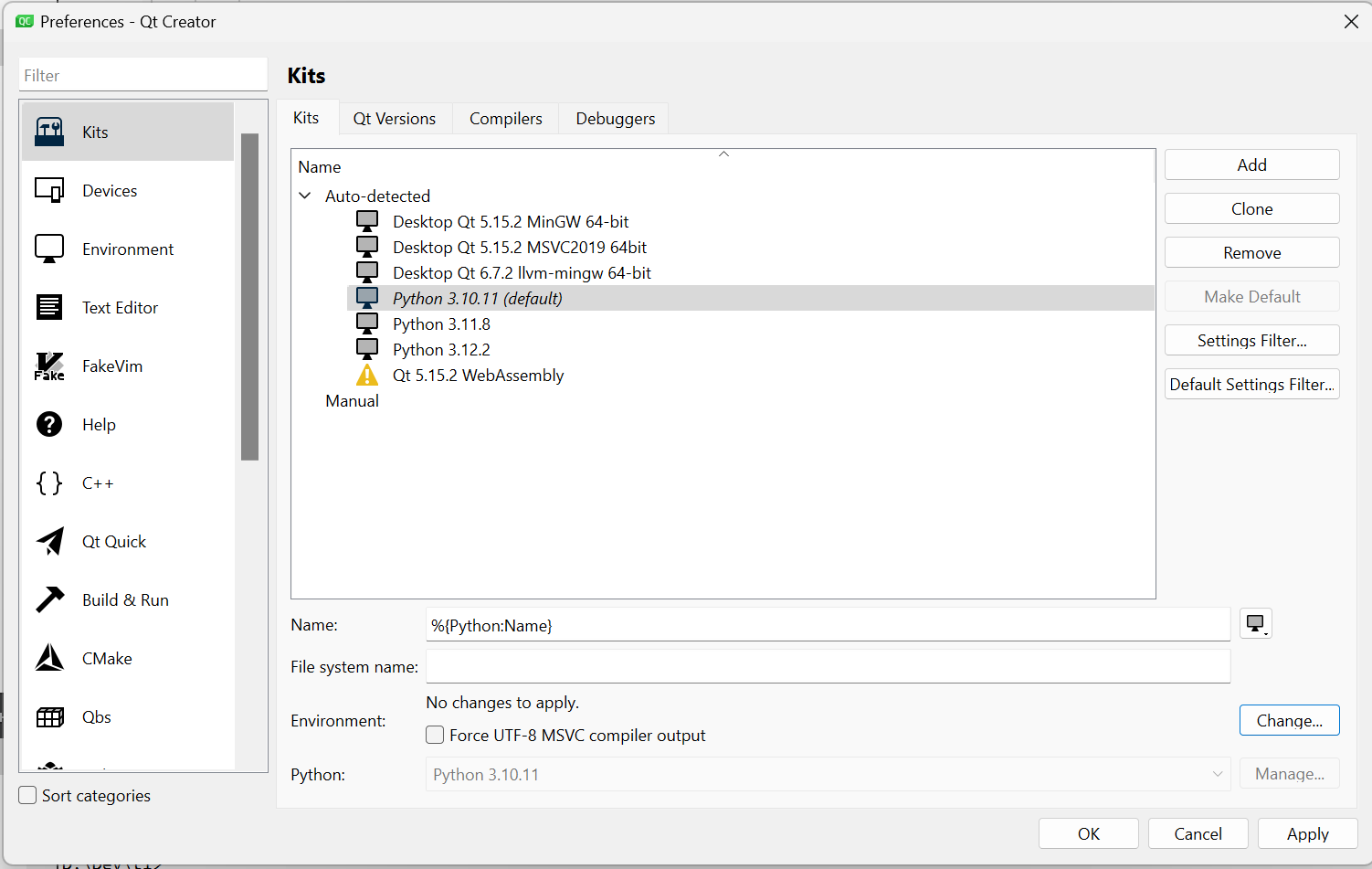Open the Help category icon
1372x869 pixels.
pos(49,424)
